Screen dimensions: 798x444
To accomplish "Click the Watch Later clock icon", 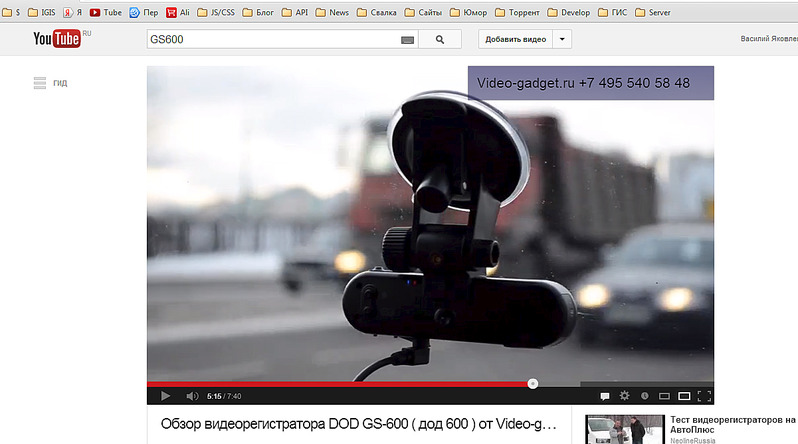I will point(644,396).
